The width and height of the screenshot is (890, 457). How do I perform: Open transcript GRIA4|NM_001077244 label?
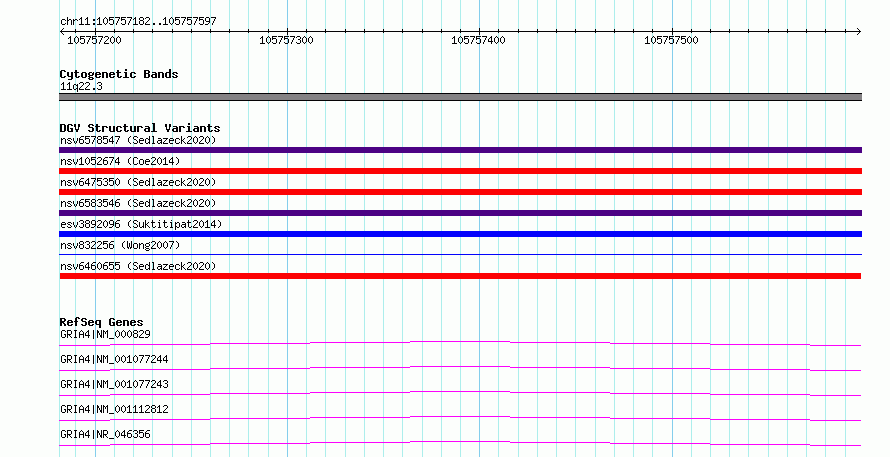coord(114,359)
